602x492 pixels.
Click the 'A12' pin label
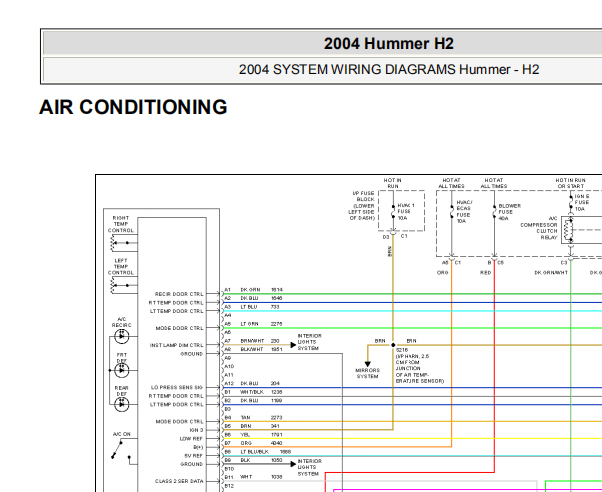(229, 383)
